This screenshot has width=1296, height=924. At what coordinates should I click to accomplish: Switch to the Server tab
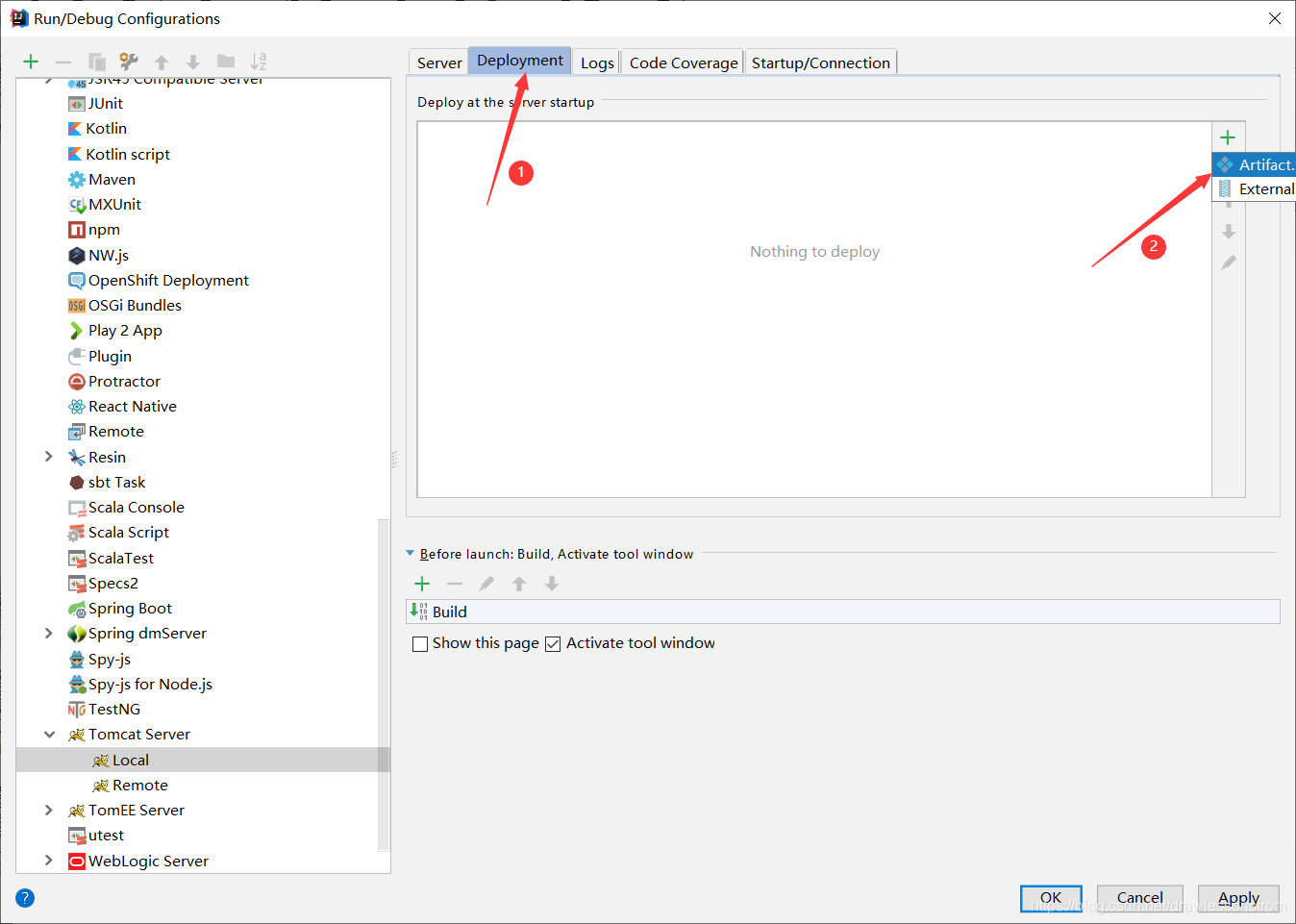439,62
